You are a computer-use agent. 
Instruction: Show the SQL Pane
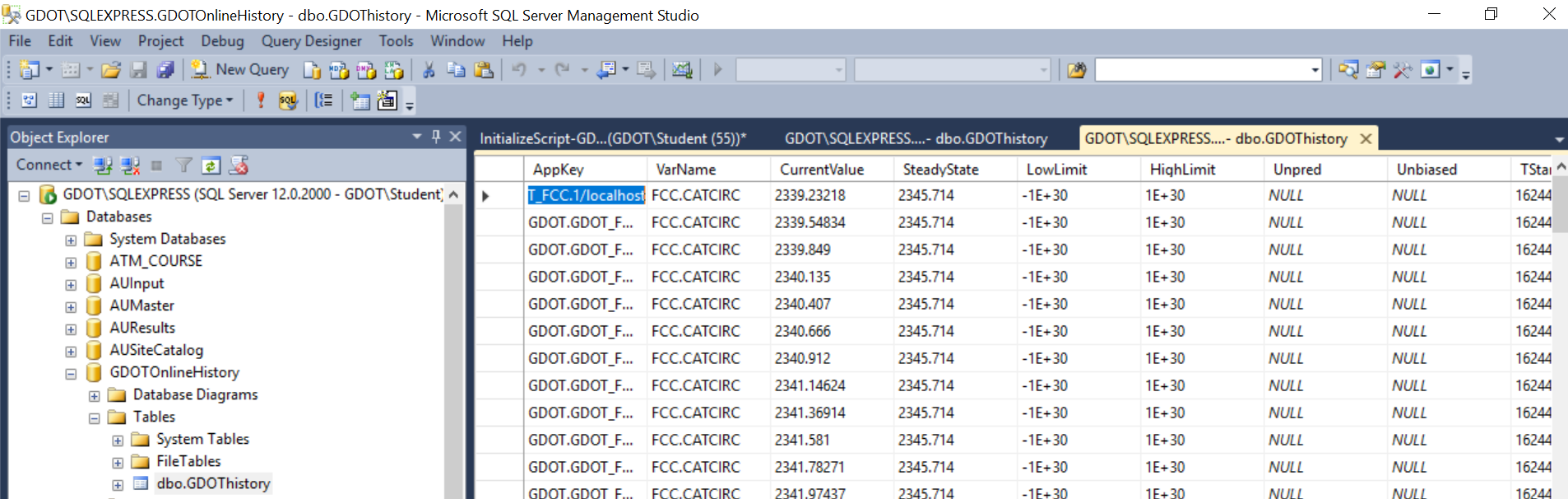[x=83, y=100]
